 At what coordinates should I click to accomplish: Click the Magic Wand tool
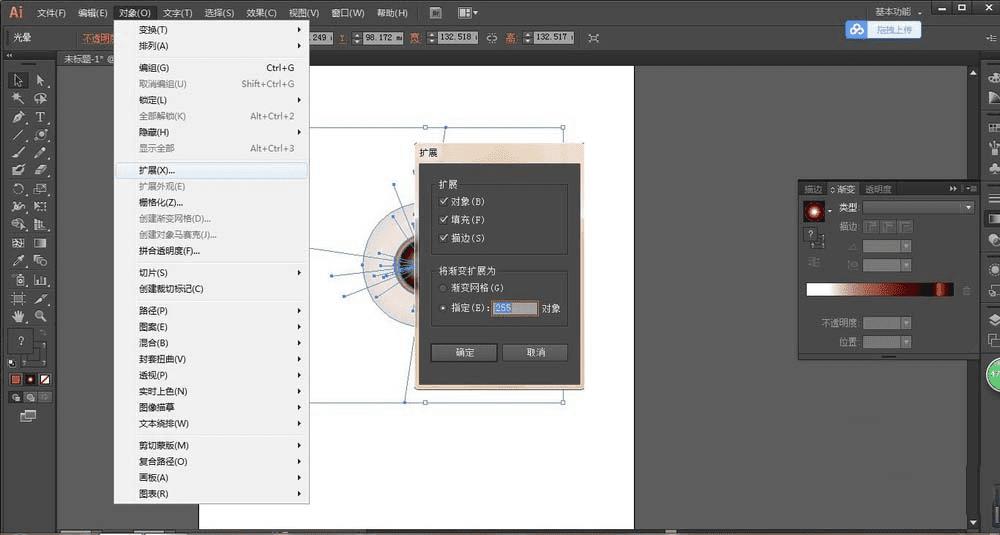pyautogui.click(x=18, y=98)
